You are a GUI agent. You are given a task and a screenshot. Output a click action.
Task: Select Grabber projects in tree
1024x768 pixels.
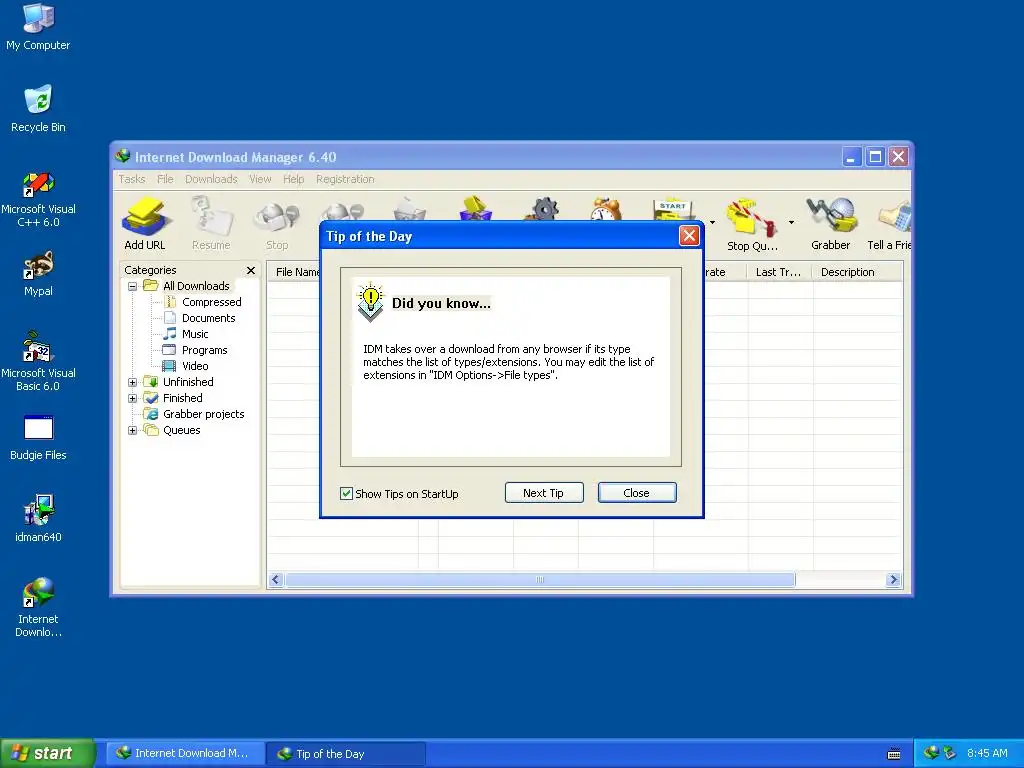click(194, 414)
